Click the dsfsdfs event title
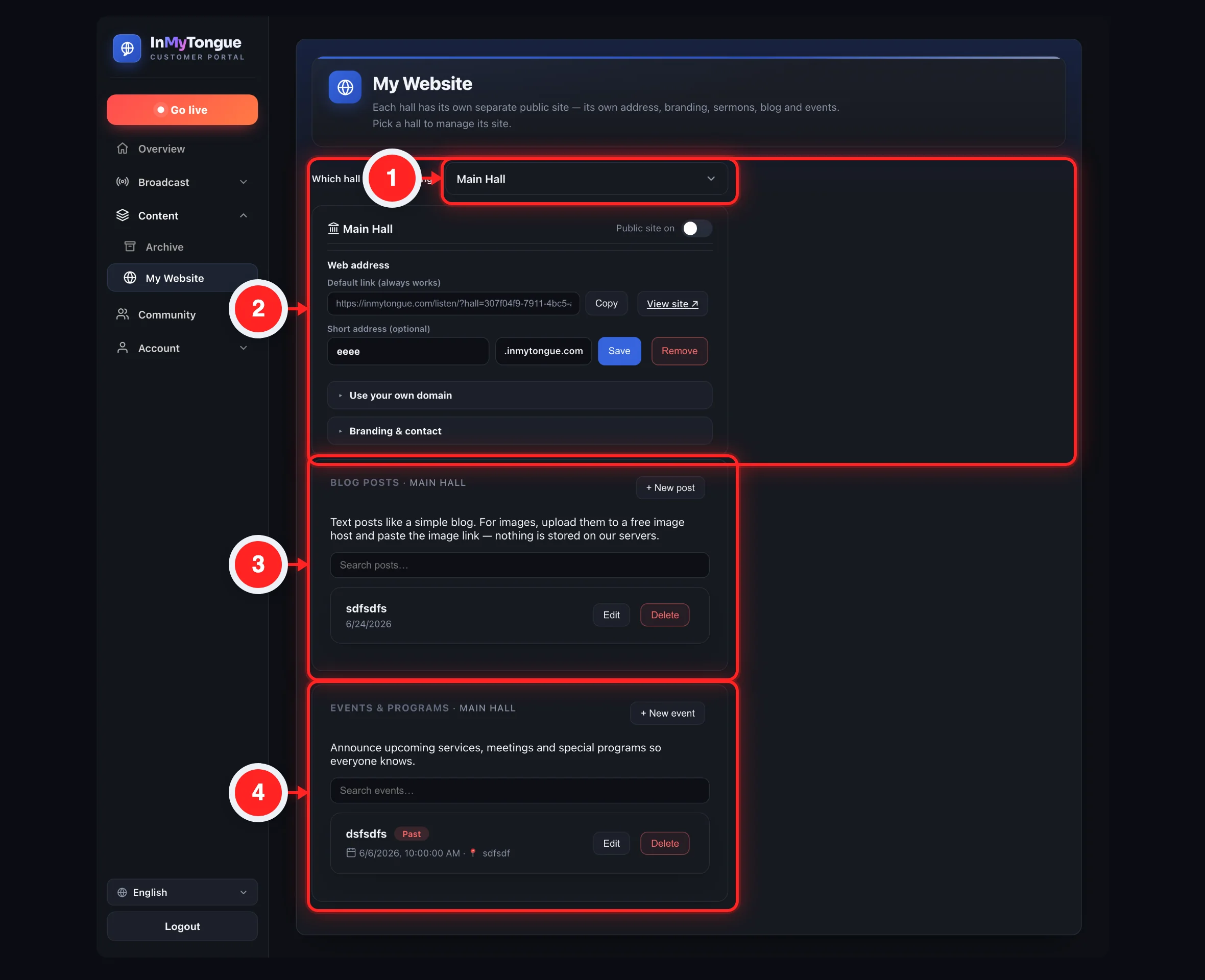 click(366, 834)
